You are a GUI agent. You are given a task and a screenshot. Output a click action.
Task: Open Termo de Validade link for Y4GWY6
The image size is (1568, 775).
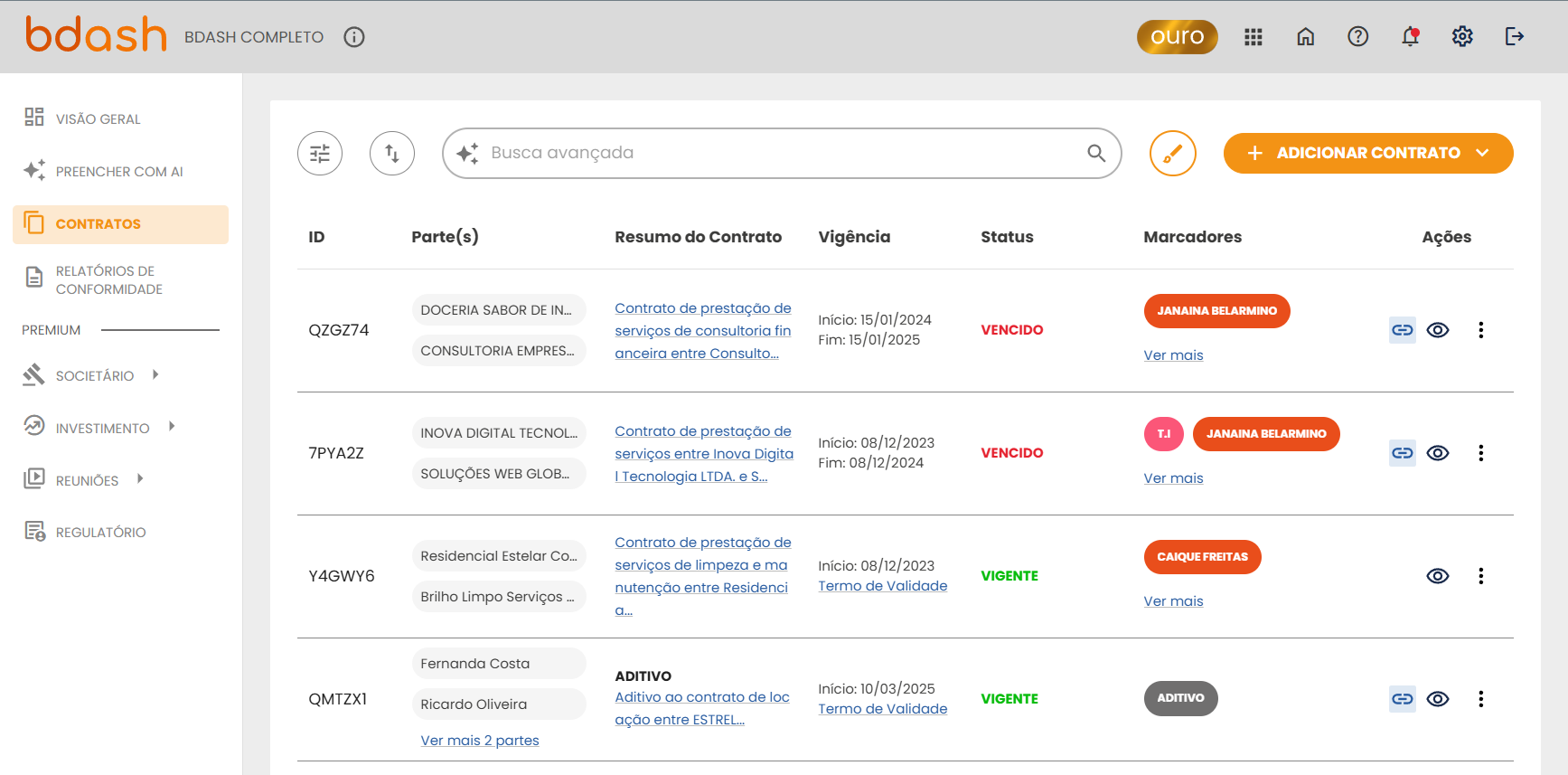coord(883,586)
